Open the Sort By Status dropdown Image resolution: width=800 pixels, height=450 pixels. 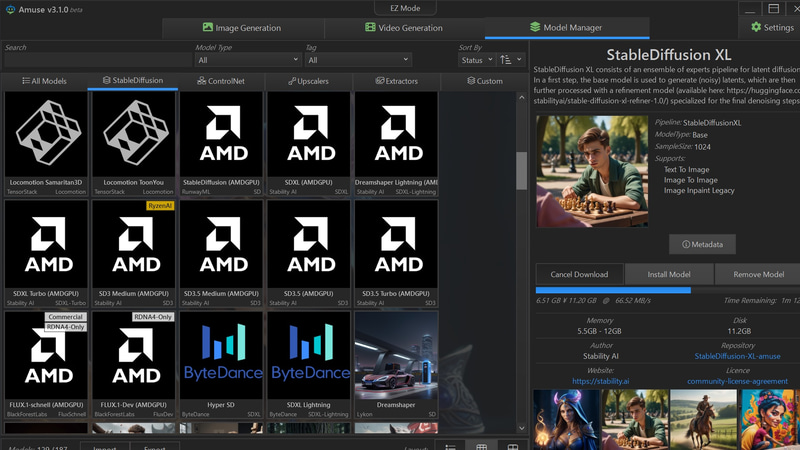pos(477,60)
